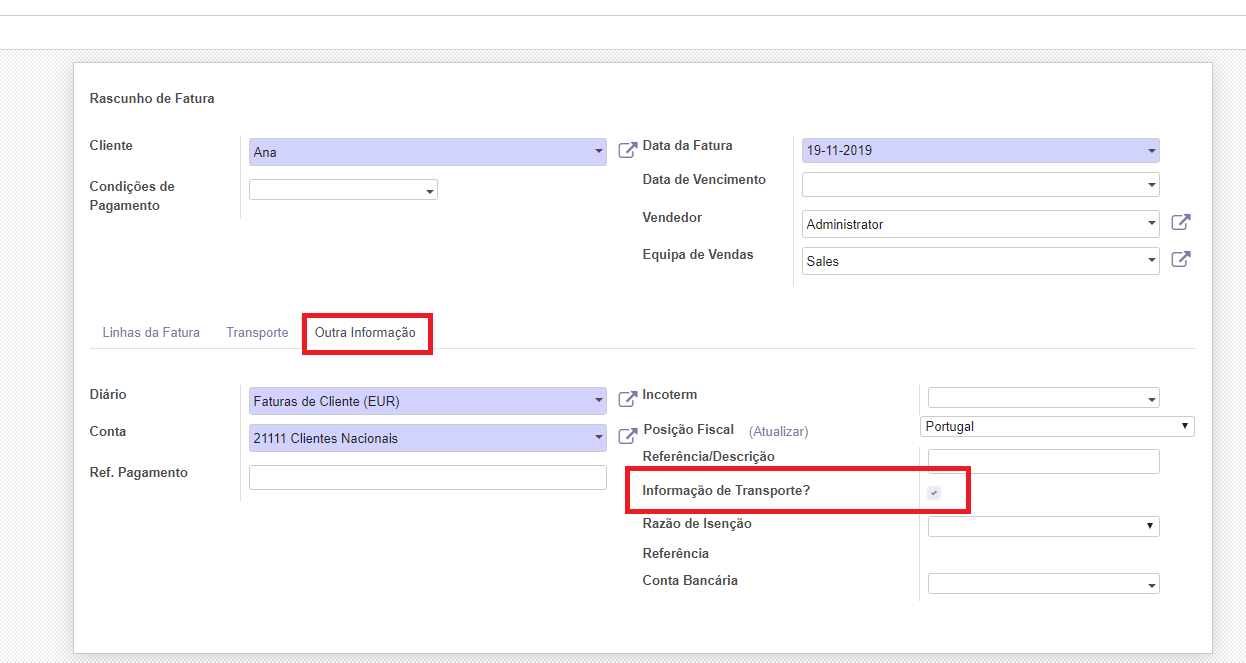The image size is (1246, 663).
Task: Open Data de Vencimento dropdown
Action: pos(980,185)
